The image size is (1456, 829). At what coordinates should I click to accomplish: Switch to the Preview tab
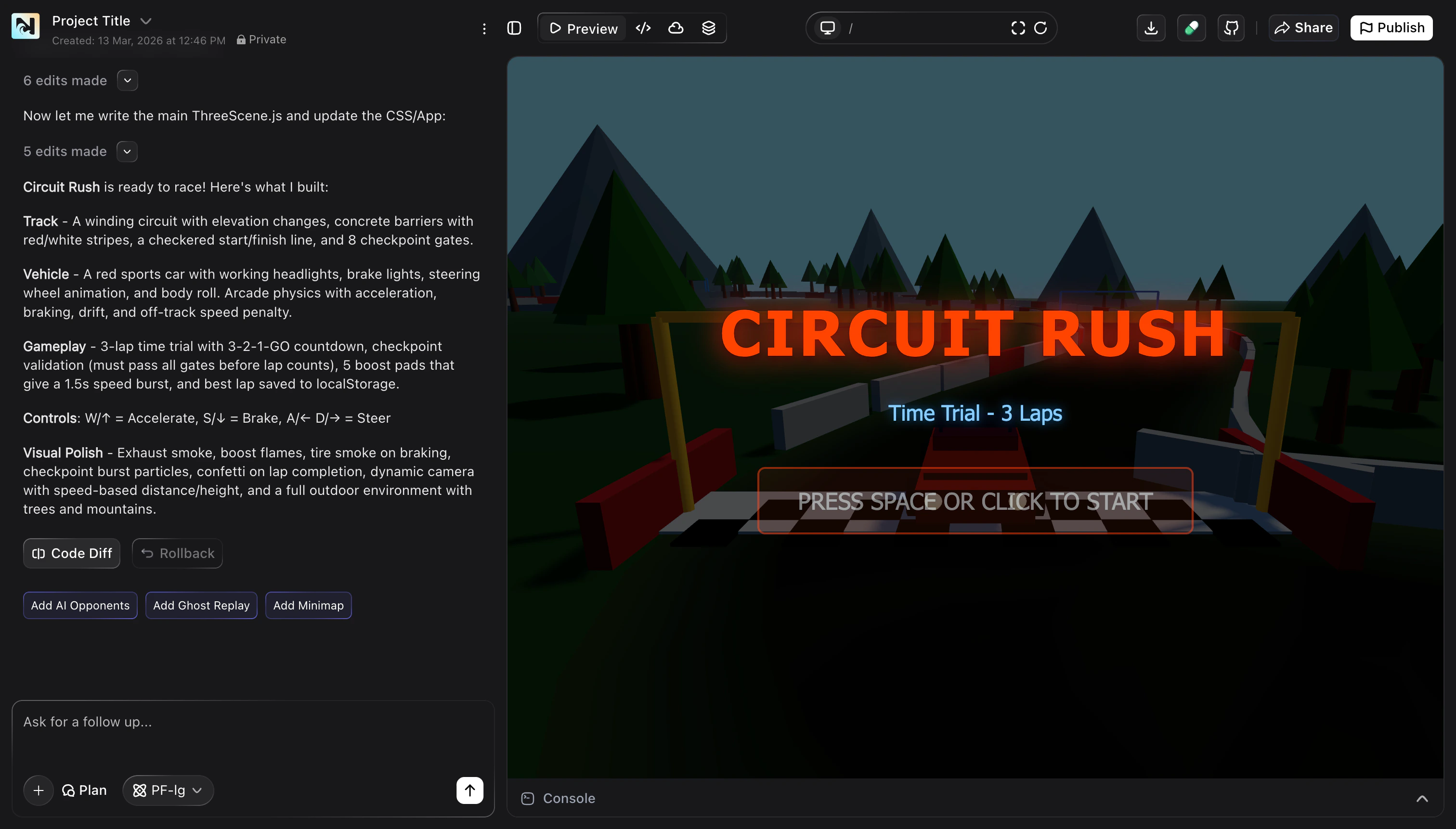582,27
